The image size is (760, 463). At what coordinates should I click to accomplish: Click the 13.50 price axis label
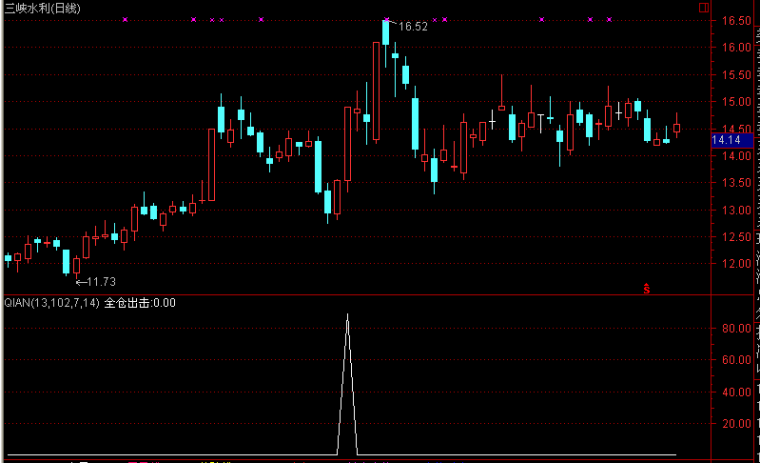[x=736, y=183]
